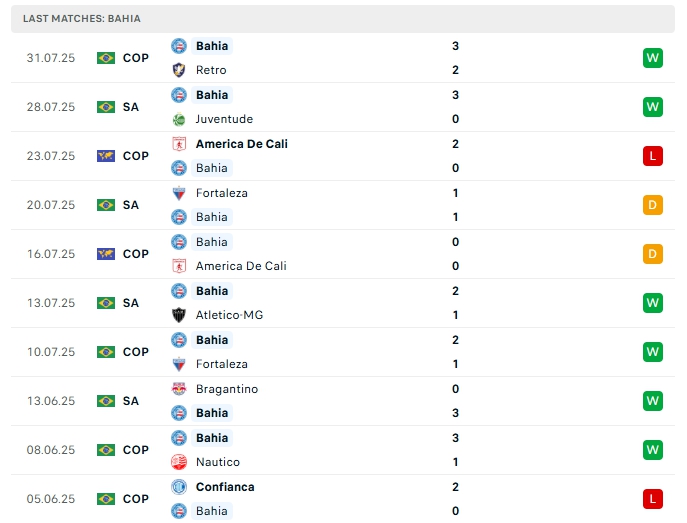This screenshot has height=523, width=687.
Task: Click the Juventude team crest icon
Action: [x=179, y=119]
